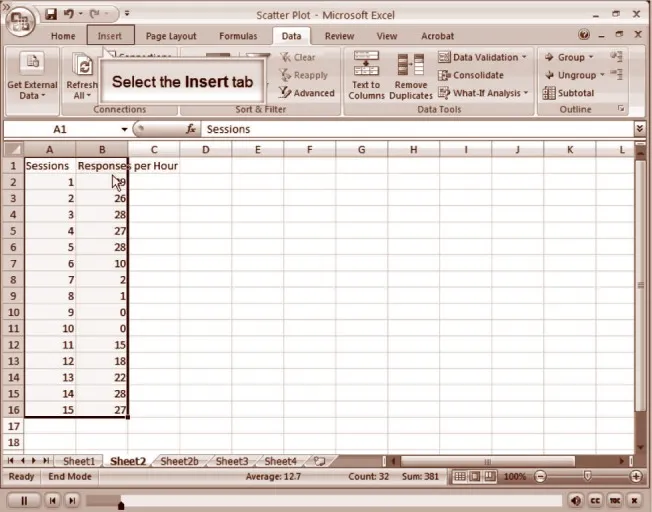
Task: Mute the player audio
Action: [575, 501]
